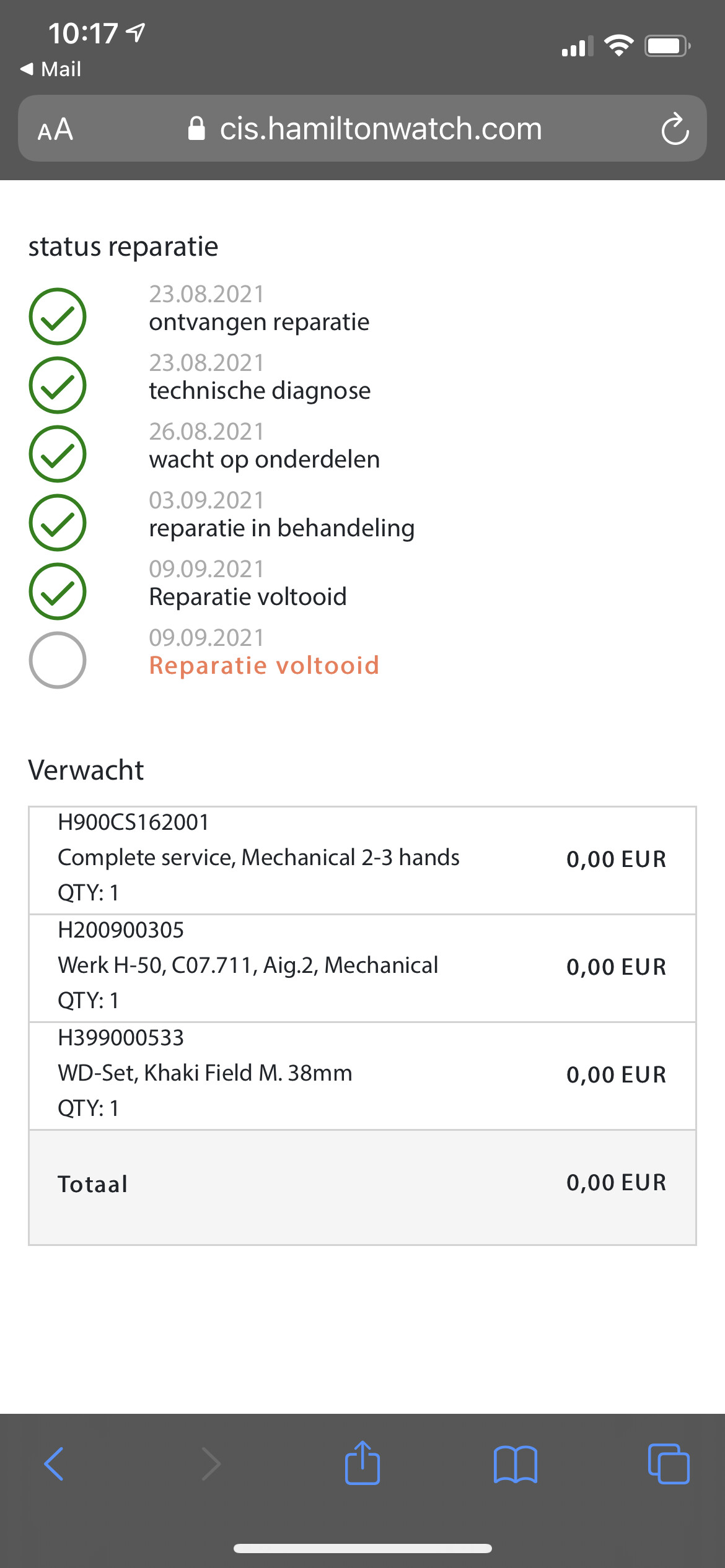Return to Mail app via back link
Image resolution: width=725 pixels, height=1568 pixels.
(x=51, y=69)
